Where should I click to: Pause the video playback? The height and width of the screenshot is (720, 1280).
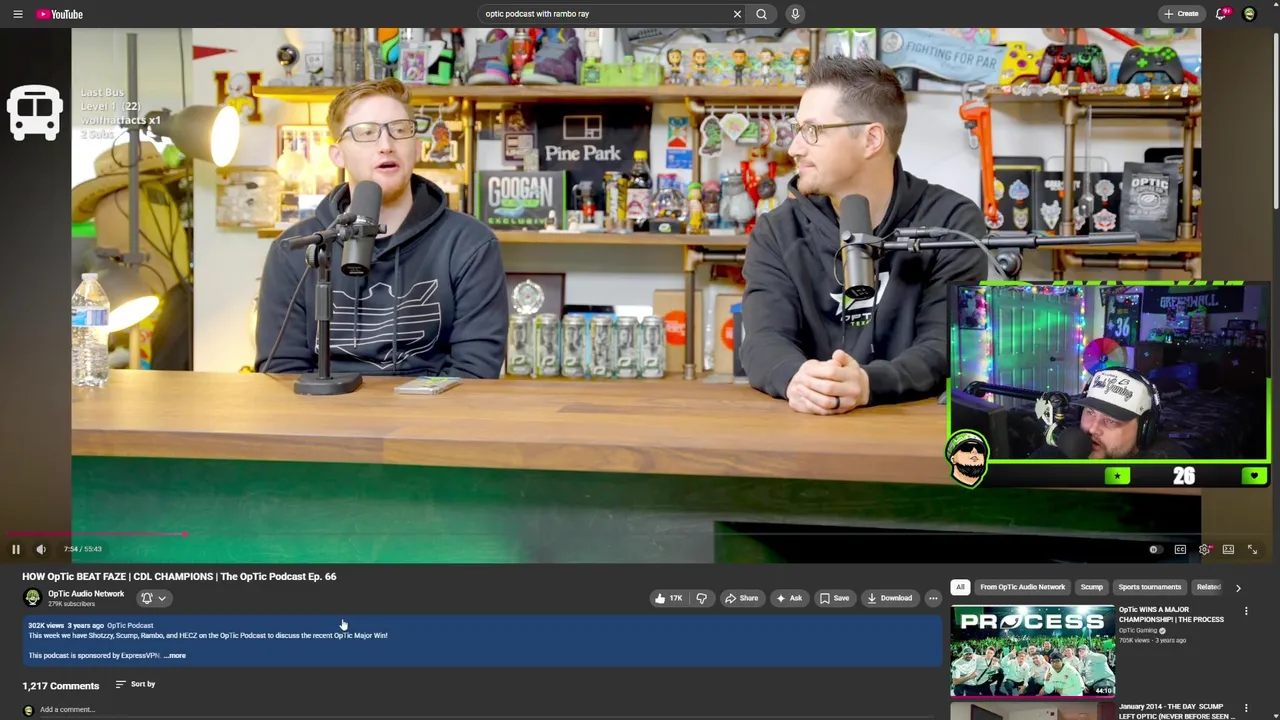coord(16,549)
